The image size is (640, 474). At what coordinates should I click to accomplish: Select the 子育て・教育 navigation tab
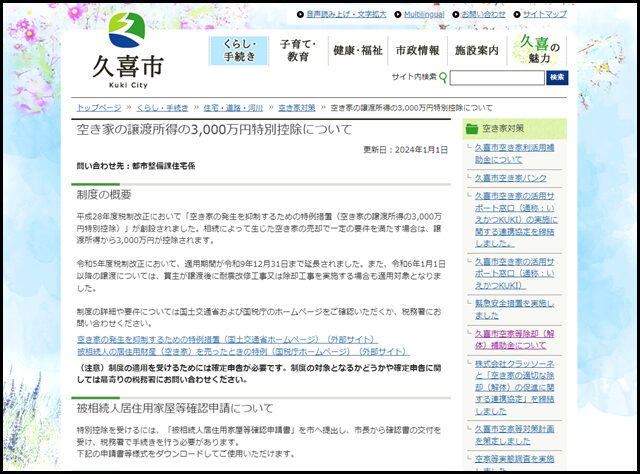(298, 51)
